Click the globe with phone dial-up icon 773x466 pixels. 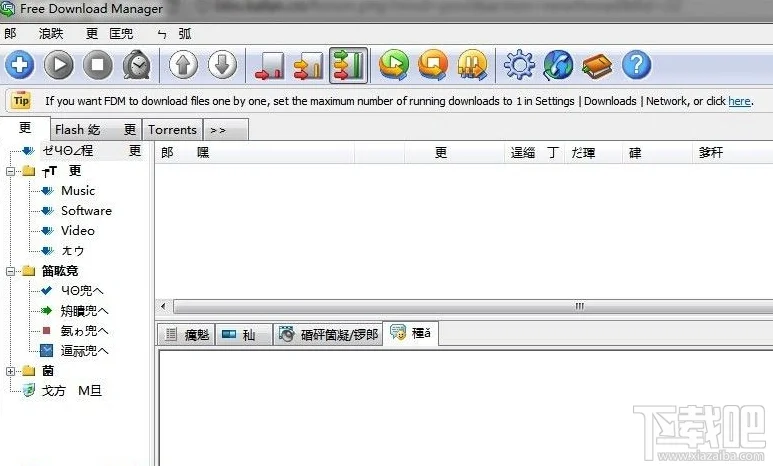click(x=558, y=65)
